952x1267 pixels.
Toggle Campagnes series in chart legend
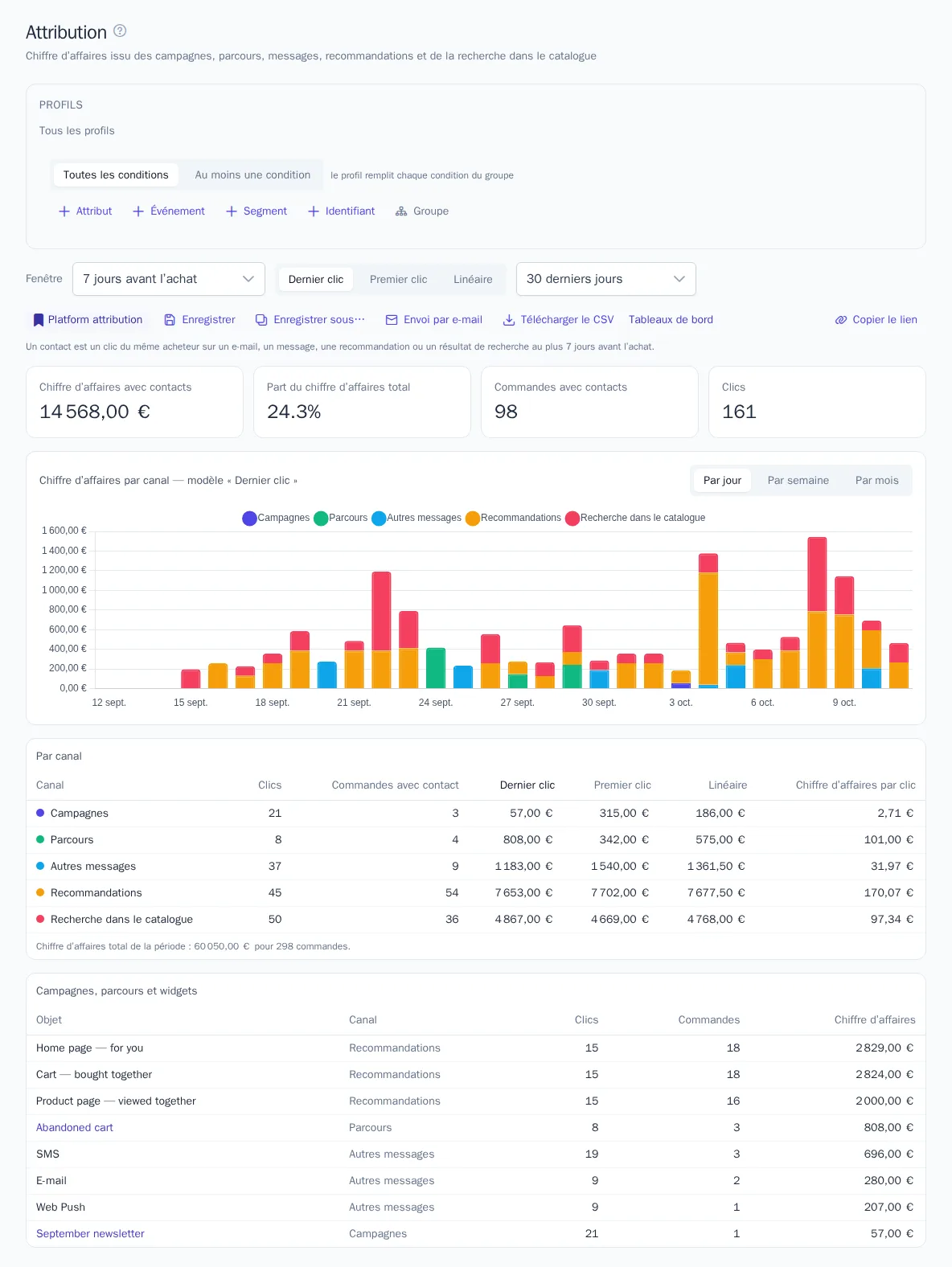[x=276, y=518]
